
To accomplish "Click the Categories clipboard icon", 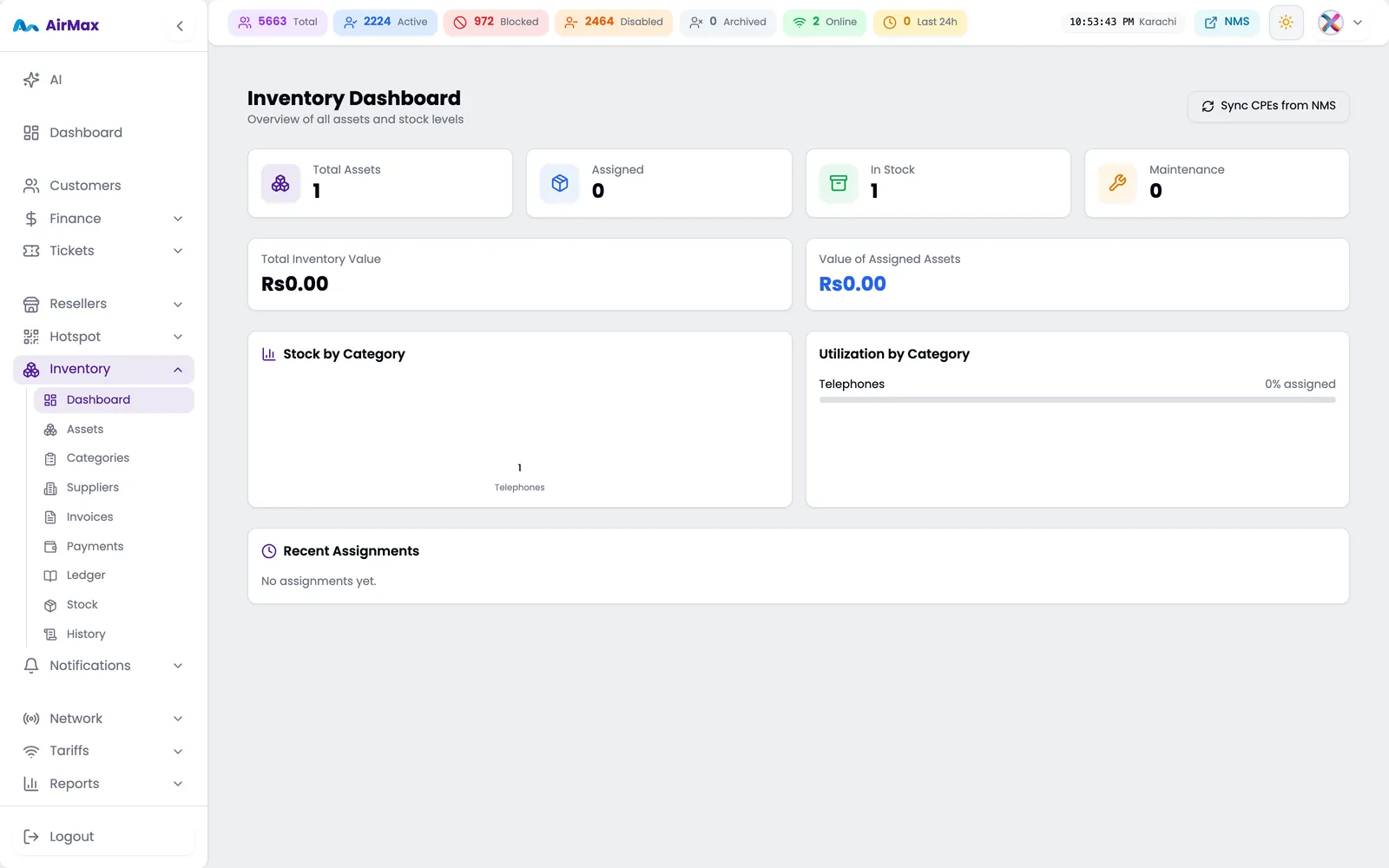I will (50, 458).
